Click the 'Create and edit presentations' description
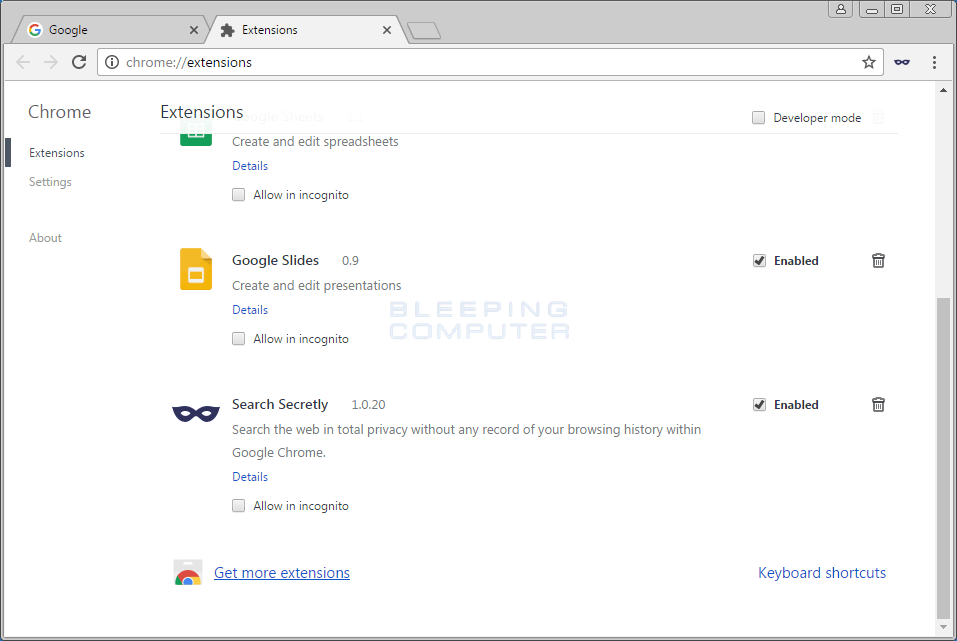 pyautogui.click(x=316, y=286)
